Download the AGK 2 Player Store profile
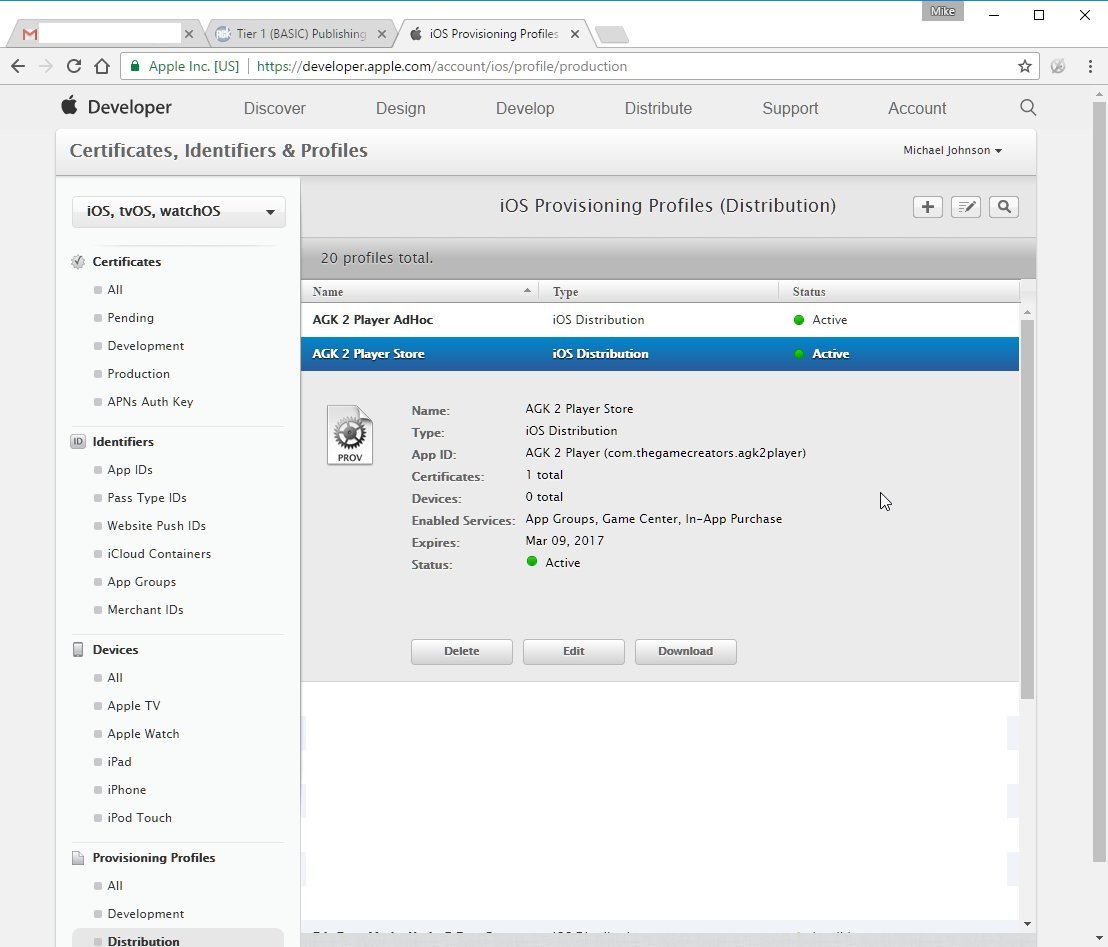The image size is (1108, 947). 685,652
